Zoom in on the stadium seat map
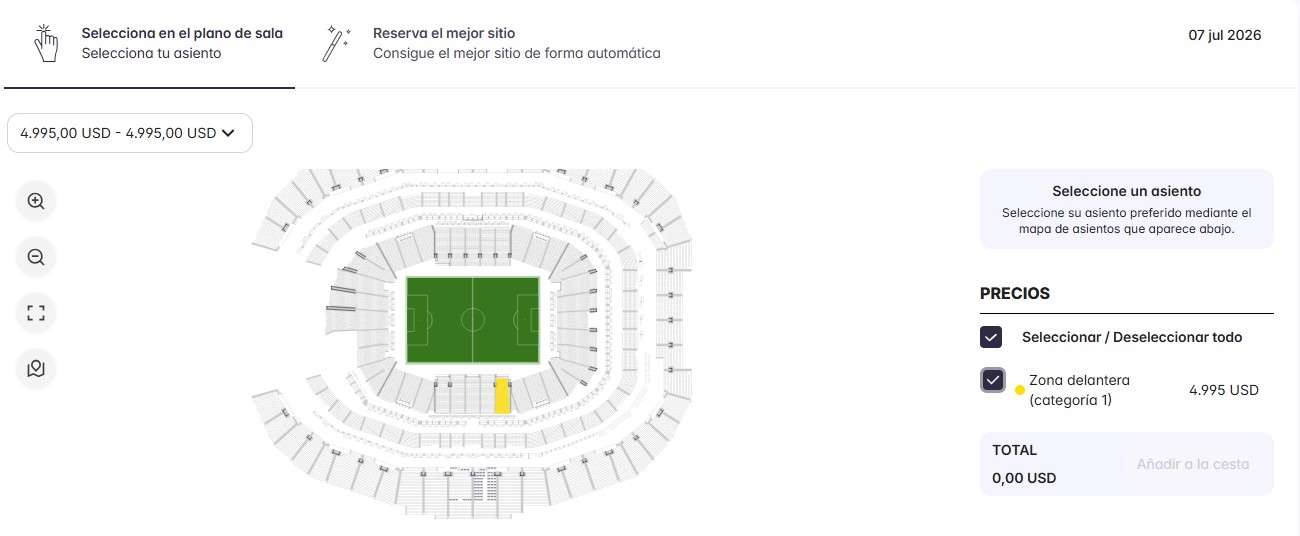 pos(36,201)
